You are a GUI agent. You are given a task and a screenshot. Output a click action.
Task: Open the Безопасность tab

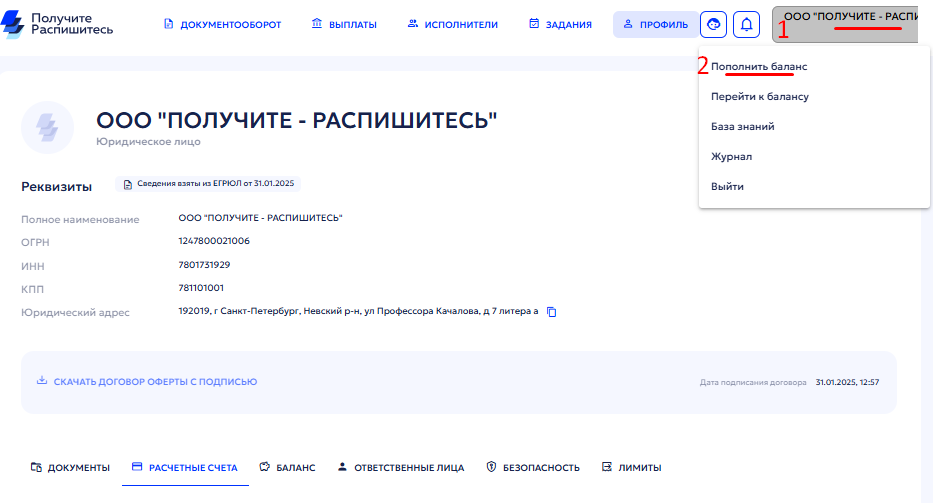click(x=533, y=467)
